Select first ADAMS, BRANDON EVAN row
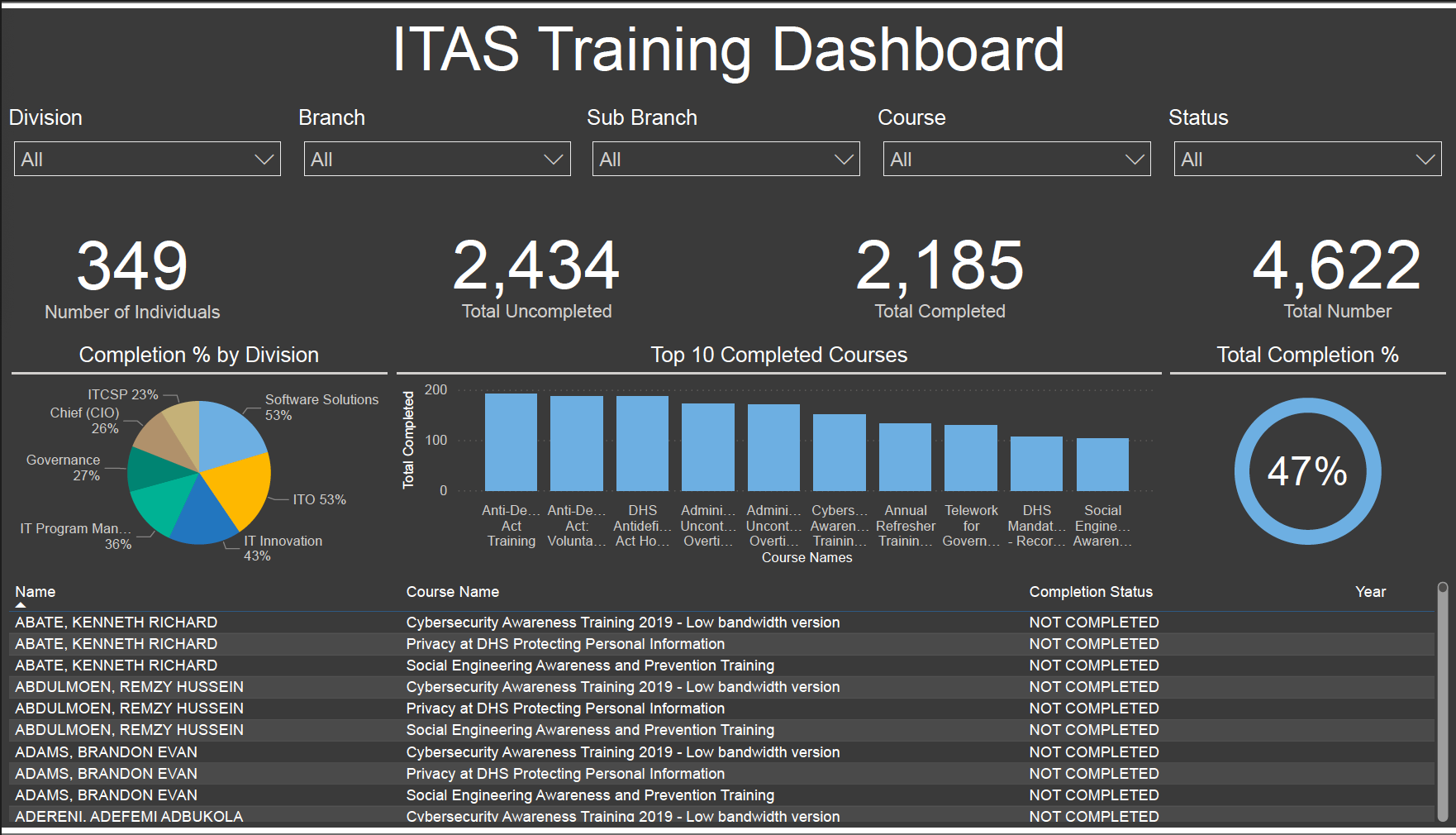Screen dimensions: 1456x835 pos(721,752)
